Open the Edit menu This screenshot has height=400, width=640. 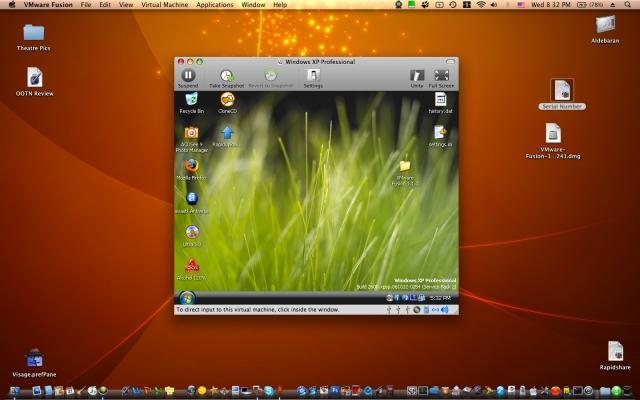(105, 5)
